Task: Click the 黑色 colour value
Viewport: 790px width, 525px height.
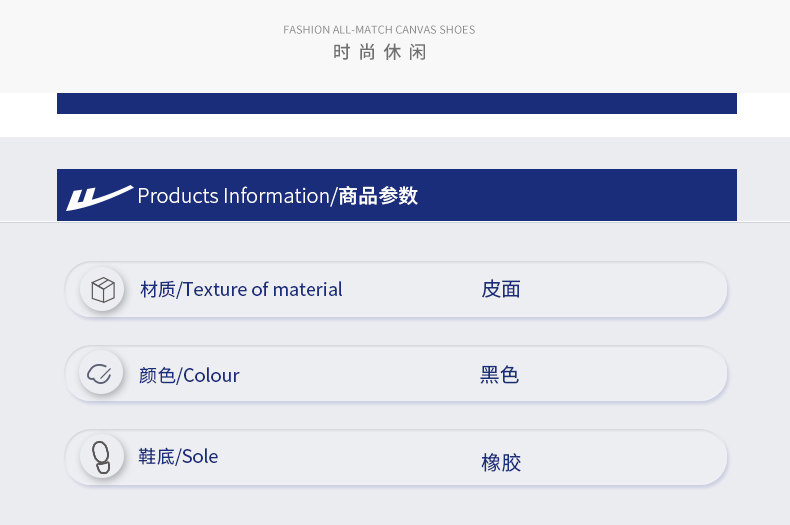Action: (x=500, y=376)
